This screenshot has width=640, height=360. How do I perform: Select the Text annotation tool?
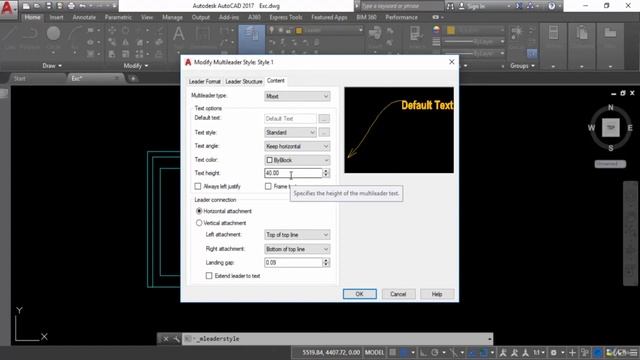(x=179, y=34)
